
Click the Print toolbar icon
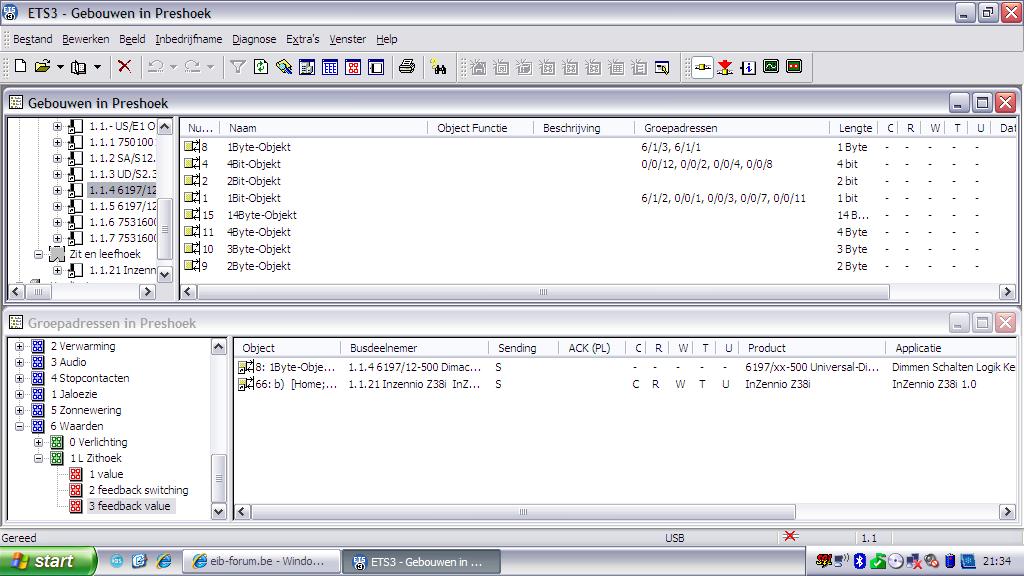[x=406, y=67]
